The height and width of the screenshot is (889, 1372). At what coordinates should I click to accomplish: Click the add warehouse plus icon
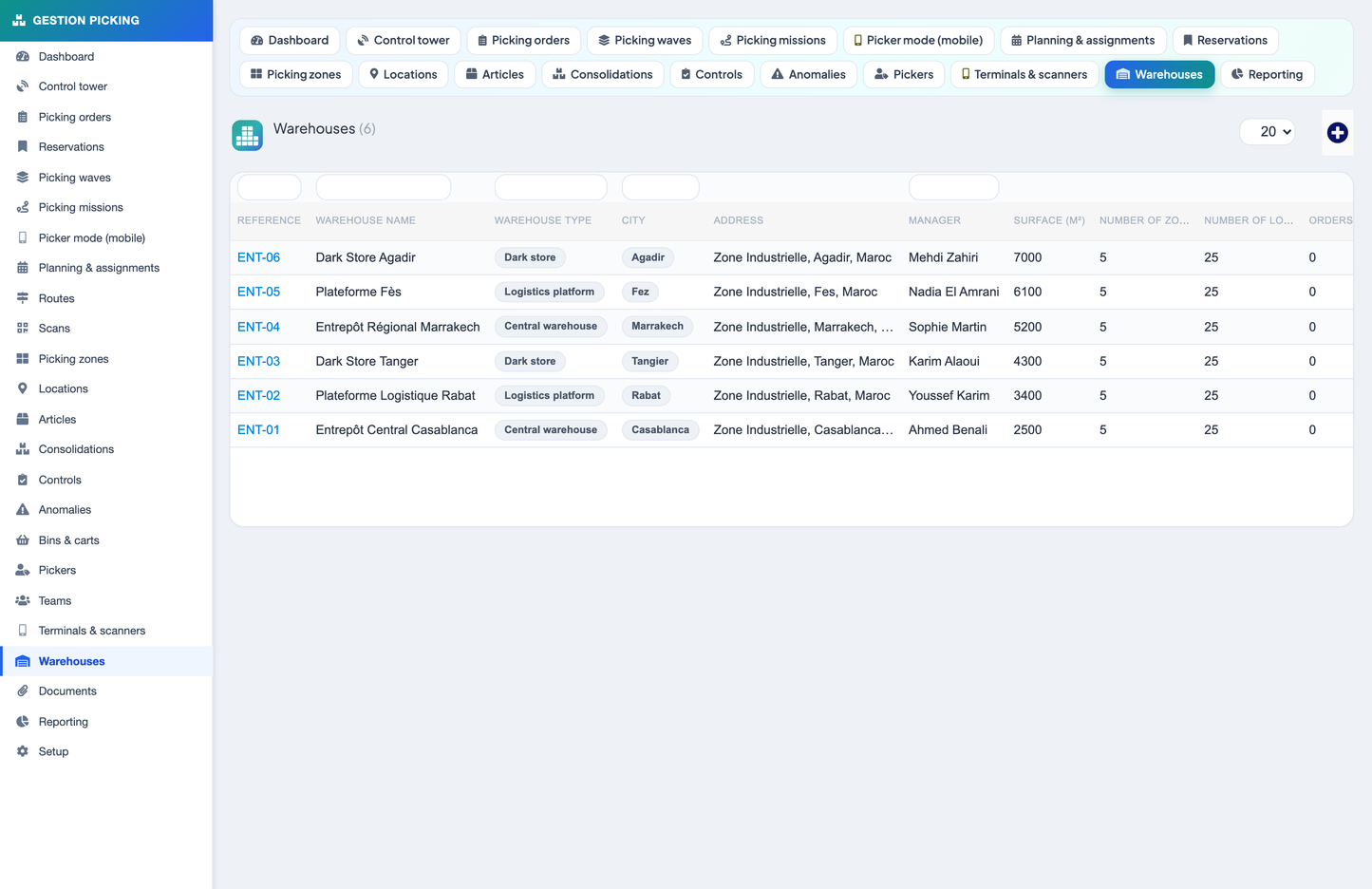(x=1337, y=133)
